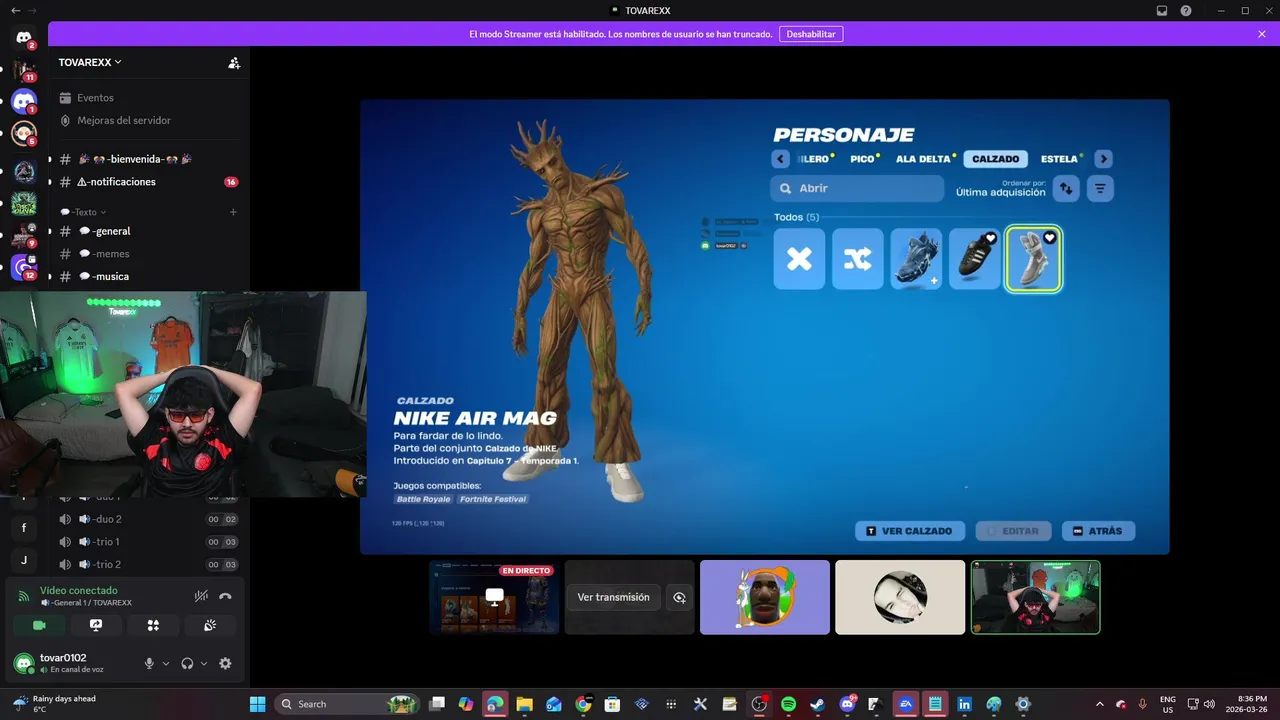
Task: Open Discord user settings gear
Action: coord(225,663)
